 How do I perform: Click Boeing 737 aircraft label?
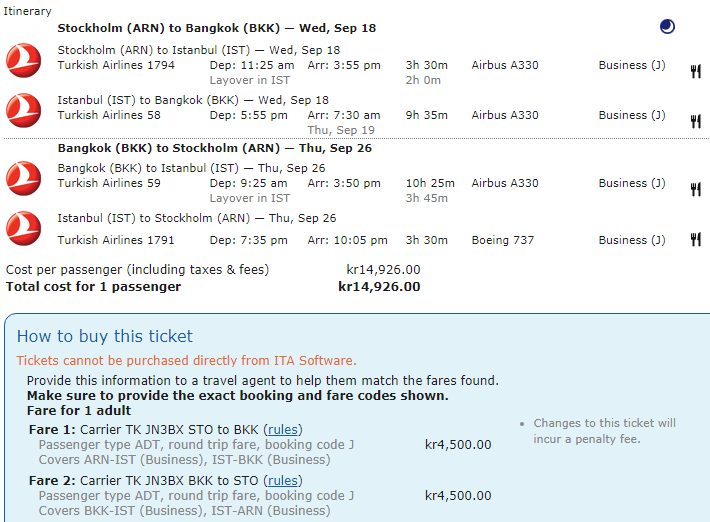coord(502,240)
